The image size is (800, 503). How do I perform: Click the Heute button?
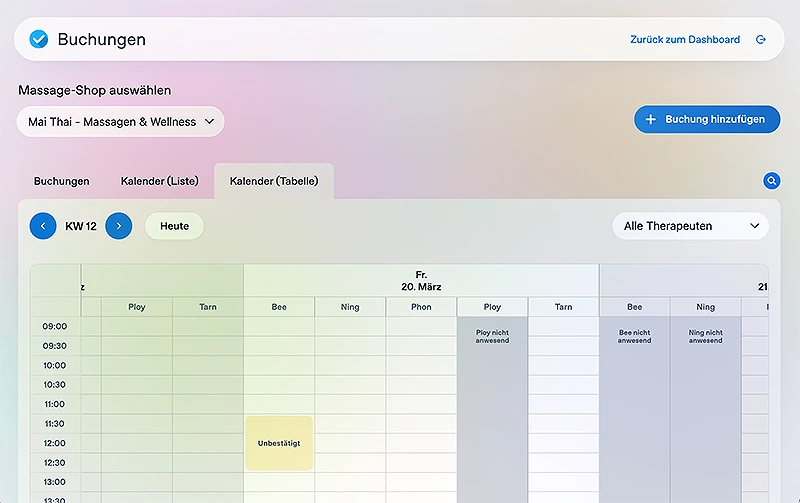click(174, 226)
